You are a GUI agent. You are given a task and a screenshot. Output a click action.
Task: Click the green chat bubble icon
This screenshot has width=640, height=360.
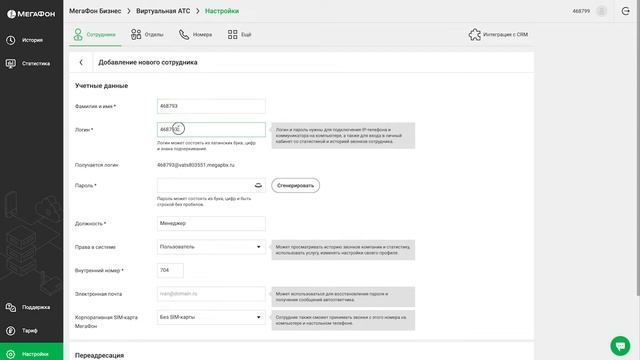click(x=620, y=346)
